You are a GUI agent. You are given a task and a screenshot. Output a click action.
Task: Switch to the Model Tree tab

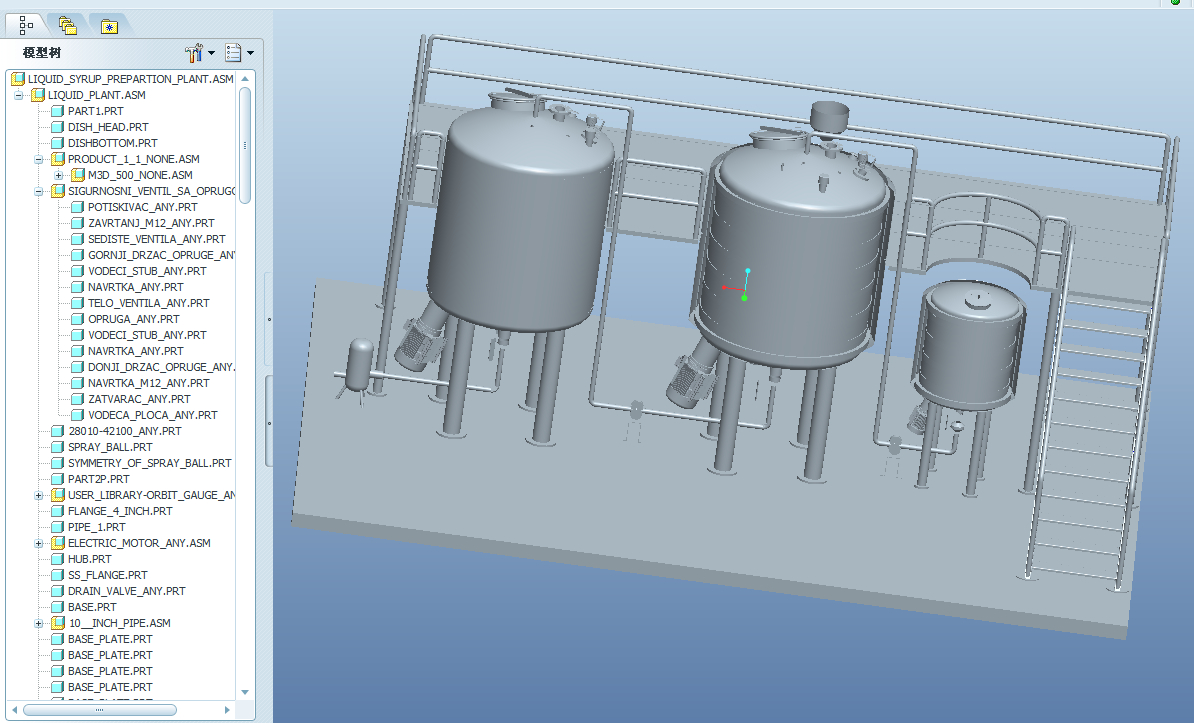[x=26, y=26]
